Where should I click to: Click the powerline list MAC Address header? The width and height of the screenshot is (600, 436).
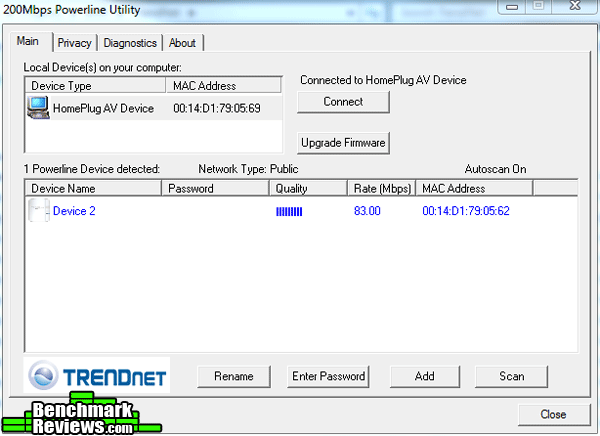474,188
